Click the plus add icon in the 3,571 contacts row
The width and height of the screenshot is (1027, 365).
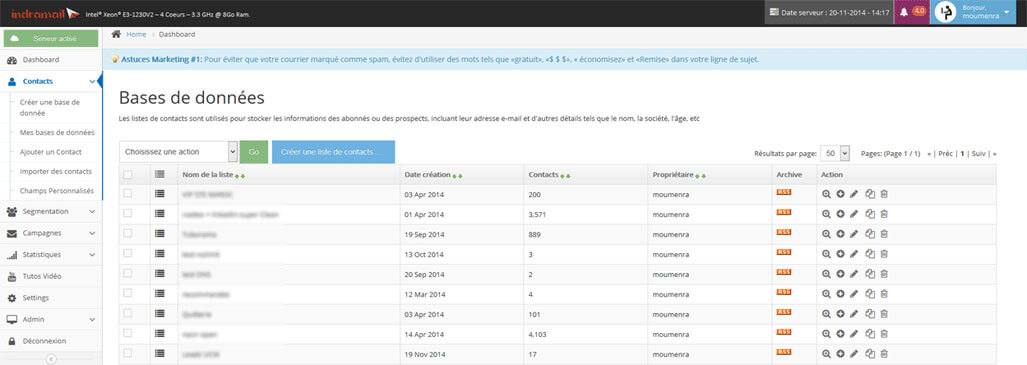(840, 214)
